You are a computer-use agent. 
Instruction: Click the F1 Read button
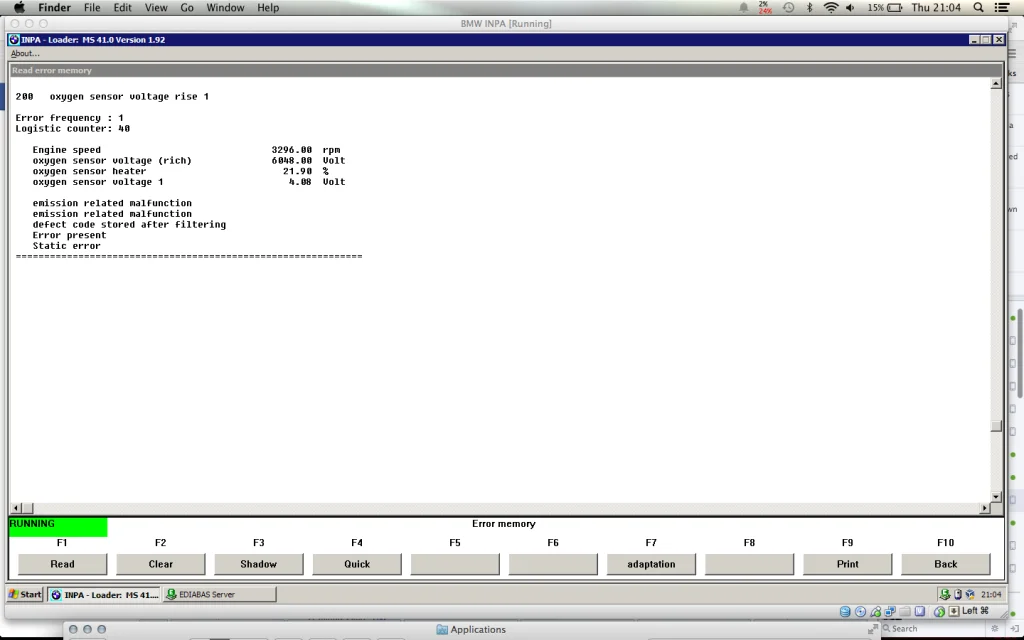[x=62, y=564]
